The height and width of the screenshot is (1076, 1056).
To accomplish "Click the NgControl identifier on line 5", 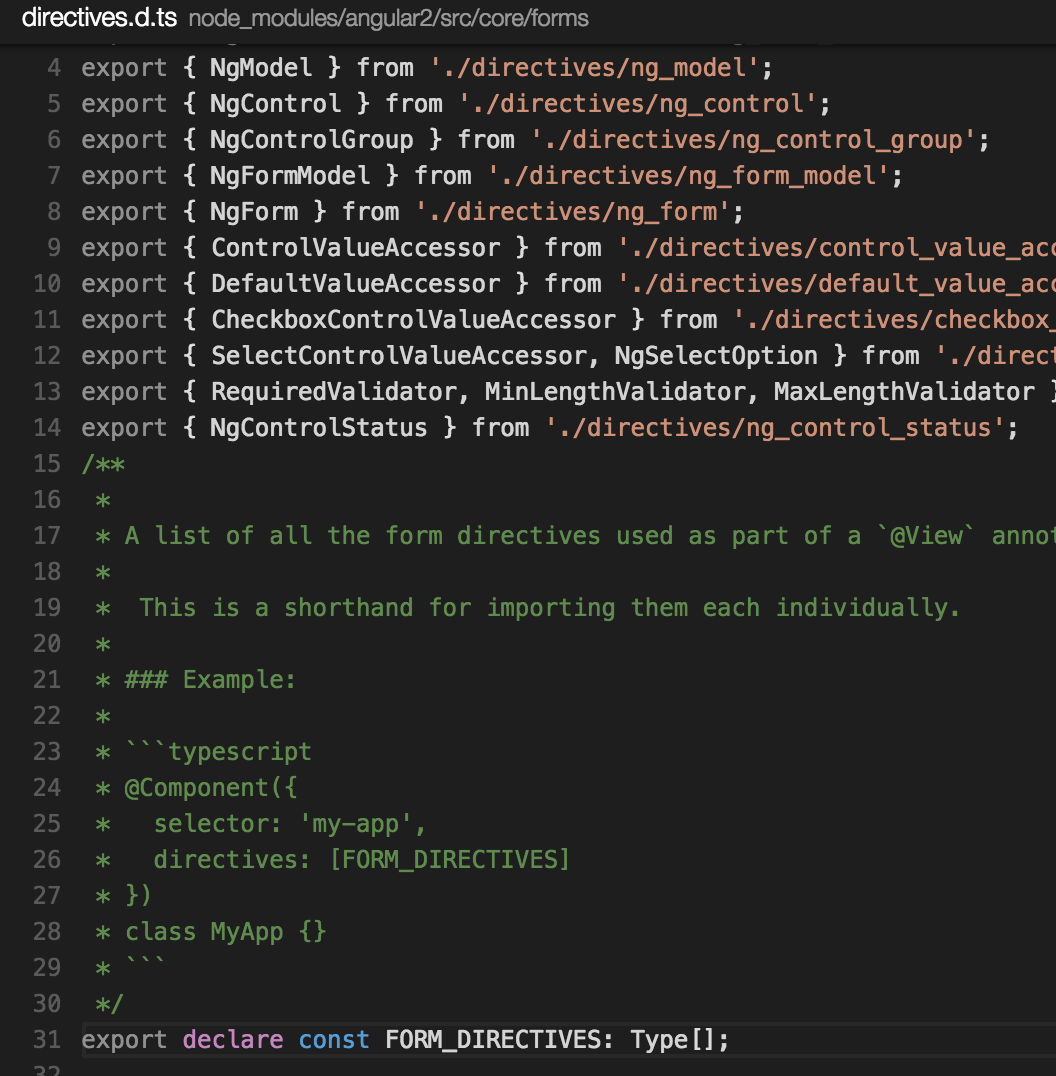I will 275,104.
